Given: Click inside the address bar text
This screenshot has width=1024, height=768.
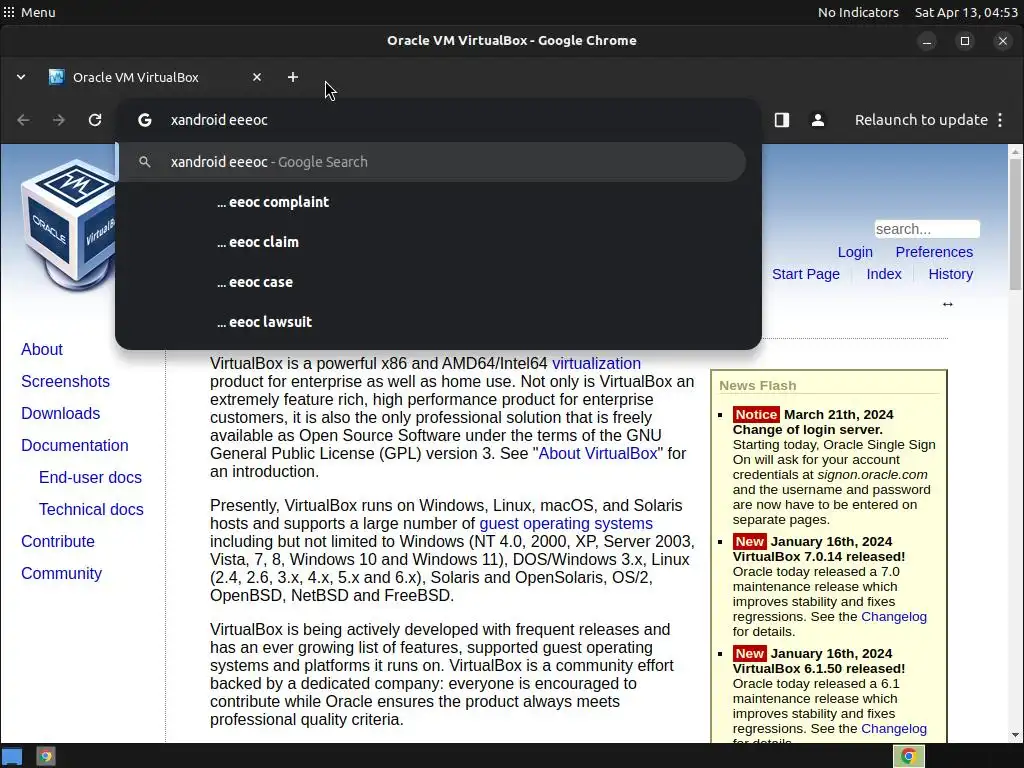Looking at the screenshot, I should click(x=219, y=120).
